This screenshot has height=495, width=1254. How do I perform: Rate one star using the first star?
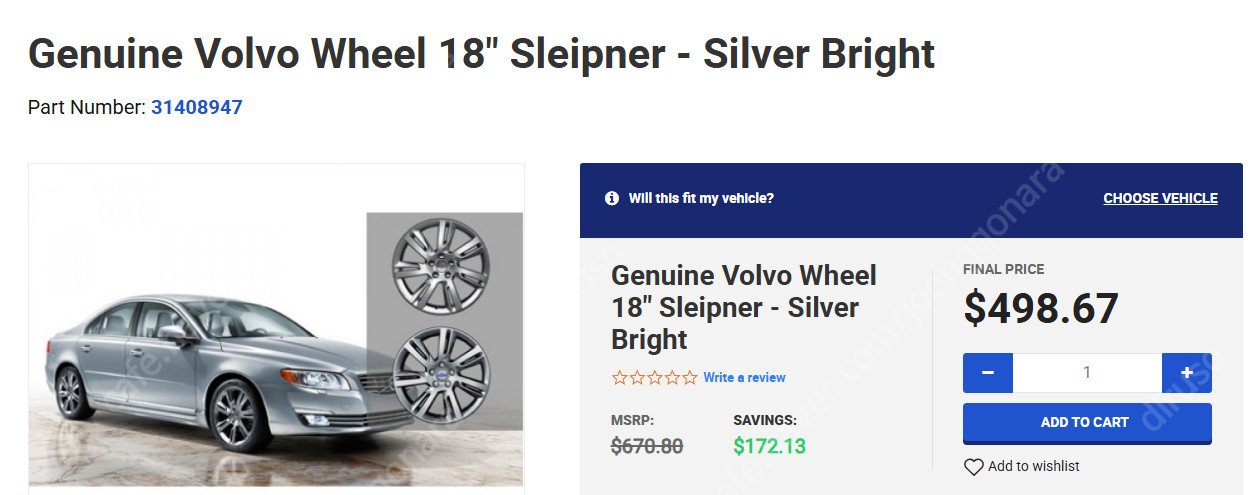pos(620,378)
